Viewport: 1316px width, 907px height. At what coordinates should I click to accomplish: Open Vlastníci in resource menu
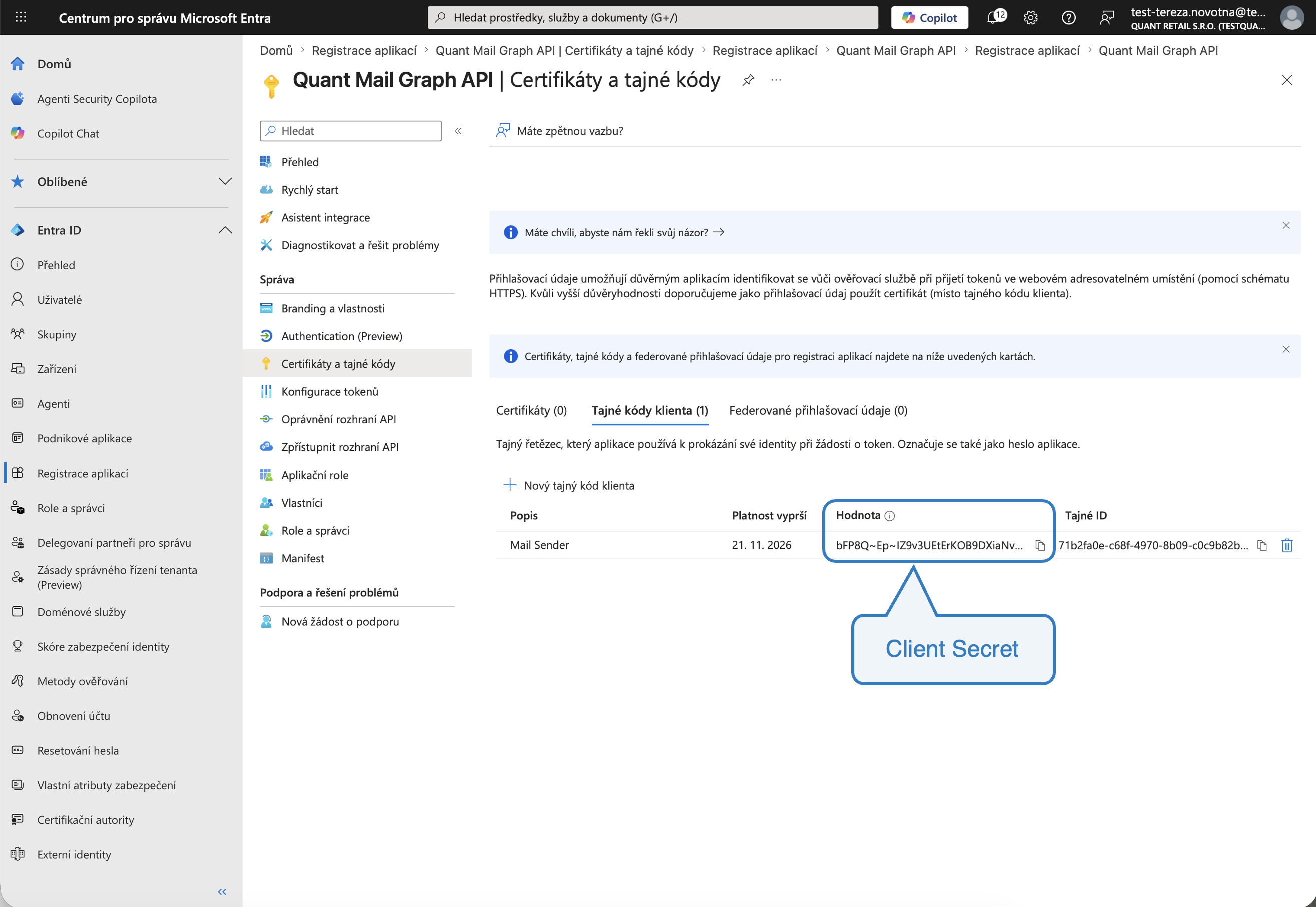pos(302,503)
